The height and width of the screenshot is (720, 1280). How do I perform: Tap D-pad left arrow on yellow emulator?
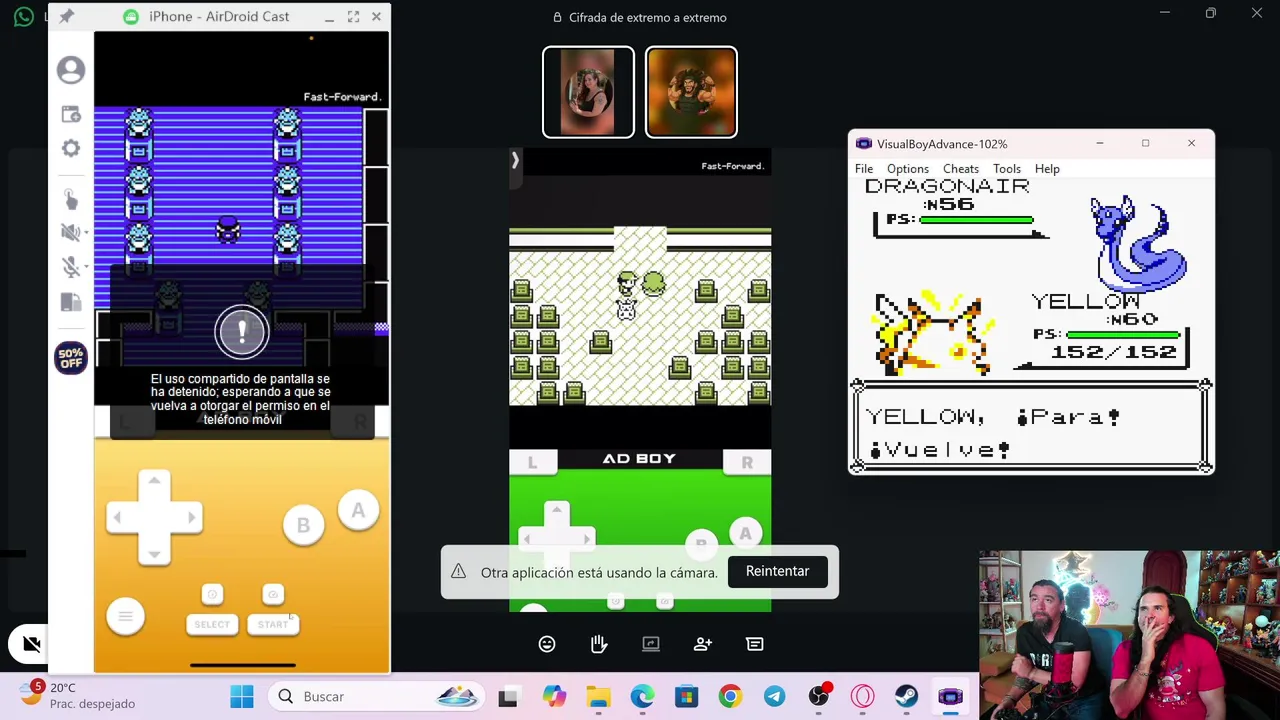click(119, 518)
